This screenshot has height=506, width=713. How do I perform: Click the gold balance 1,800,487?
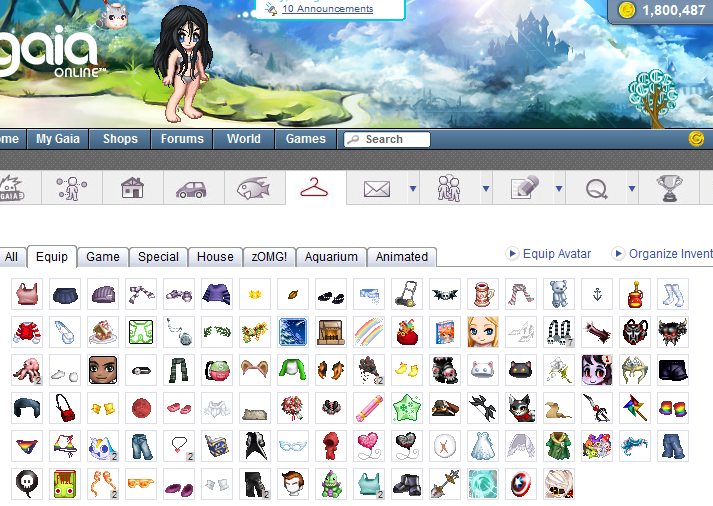[x=673, y=10]
